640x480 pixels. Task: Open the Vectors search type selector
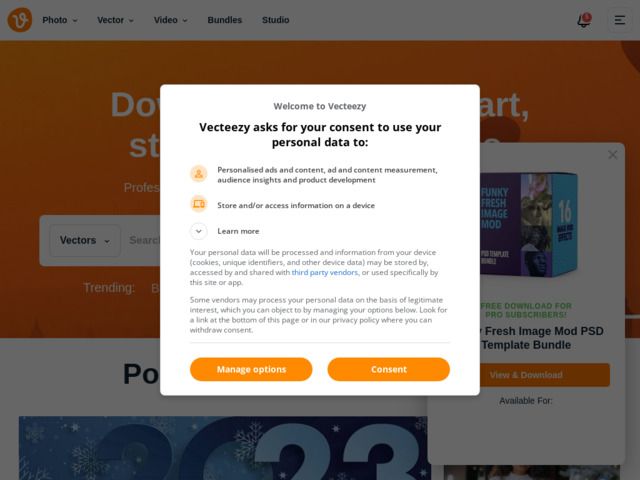point(85,240)
